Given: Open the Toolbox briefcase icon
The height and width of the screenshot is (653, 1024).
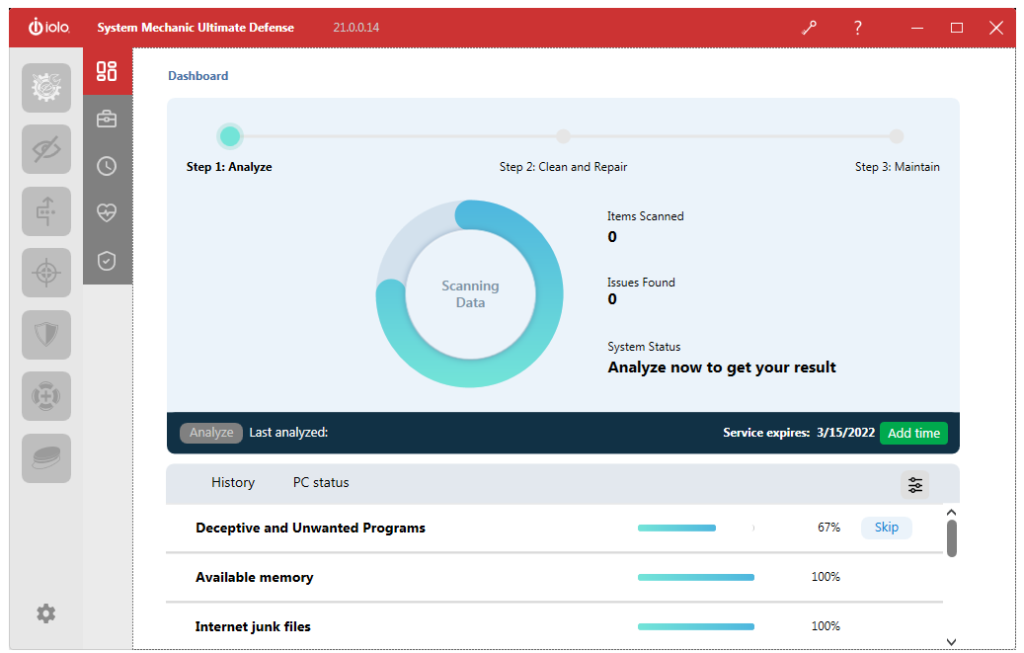Looking at the screenshot, I should pos(107,119).
